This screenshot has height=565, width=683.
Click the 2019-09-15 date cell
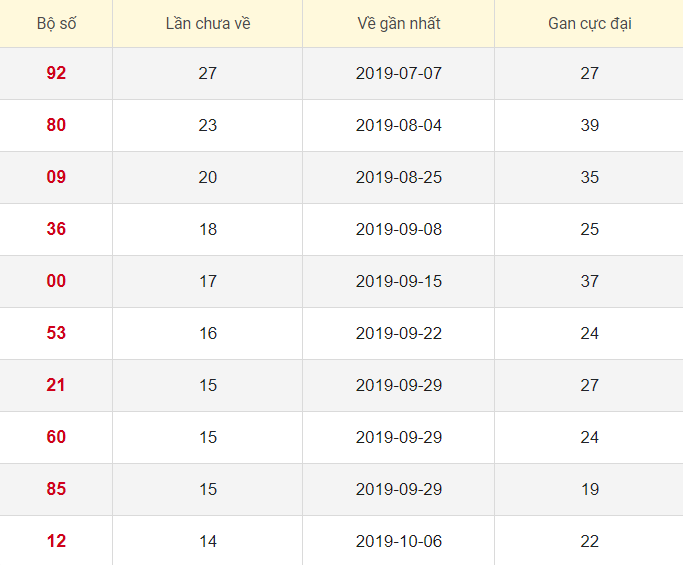point(398,281)
